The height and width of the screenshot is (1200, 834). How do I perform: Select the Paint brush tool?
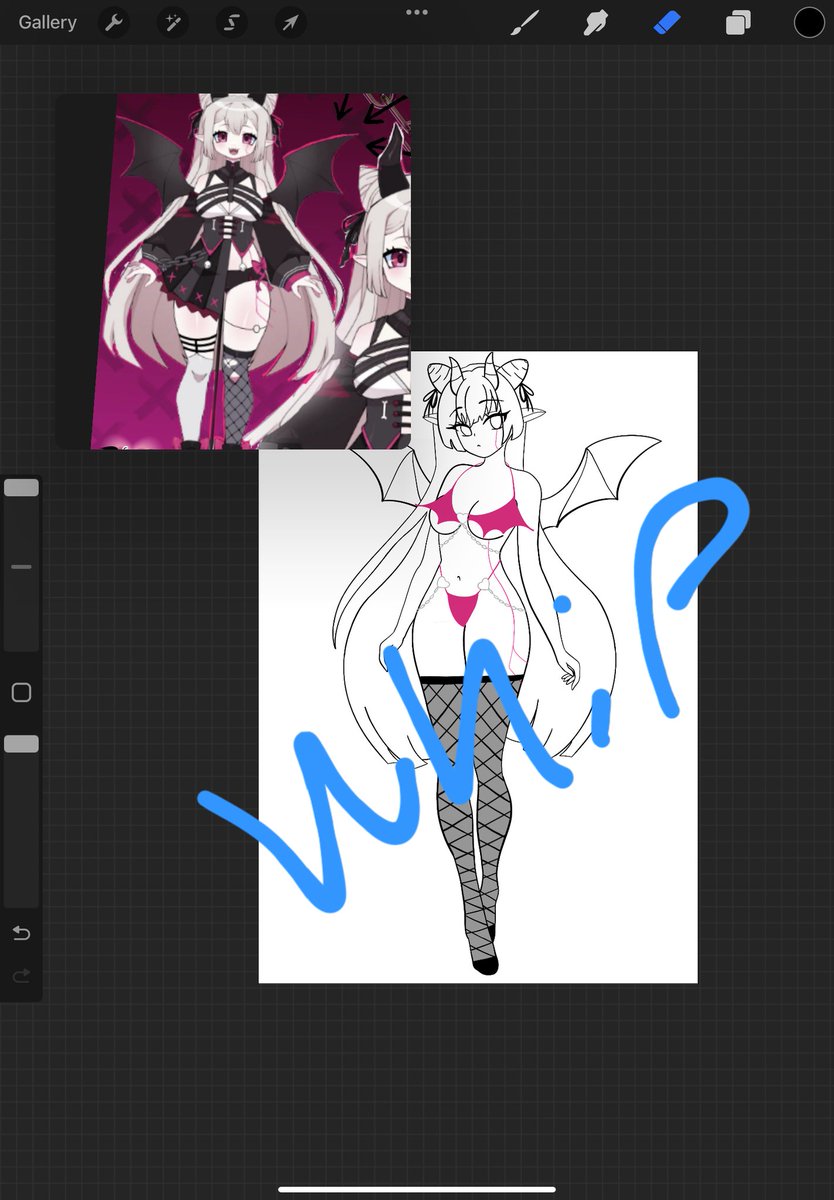tap(525, 22)
